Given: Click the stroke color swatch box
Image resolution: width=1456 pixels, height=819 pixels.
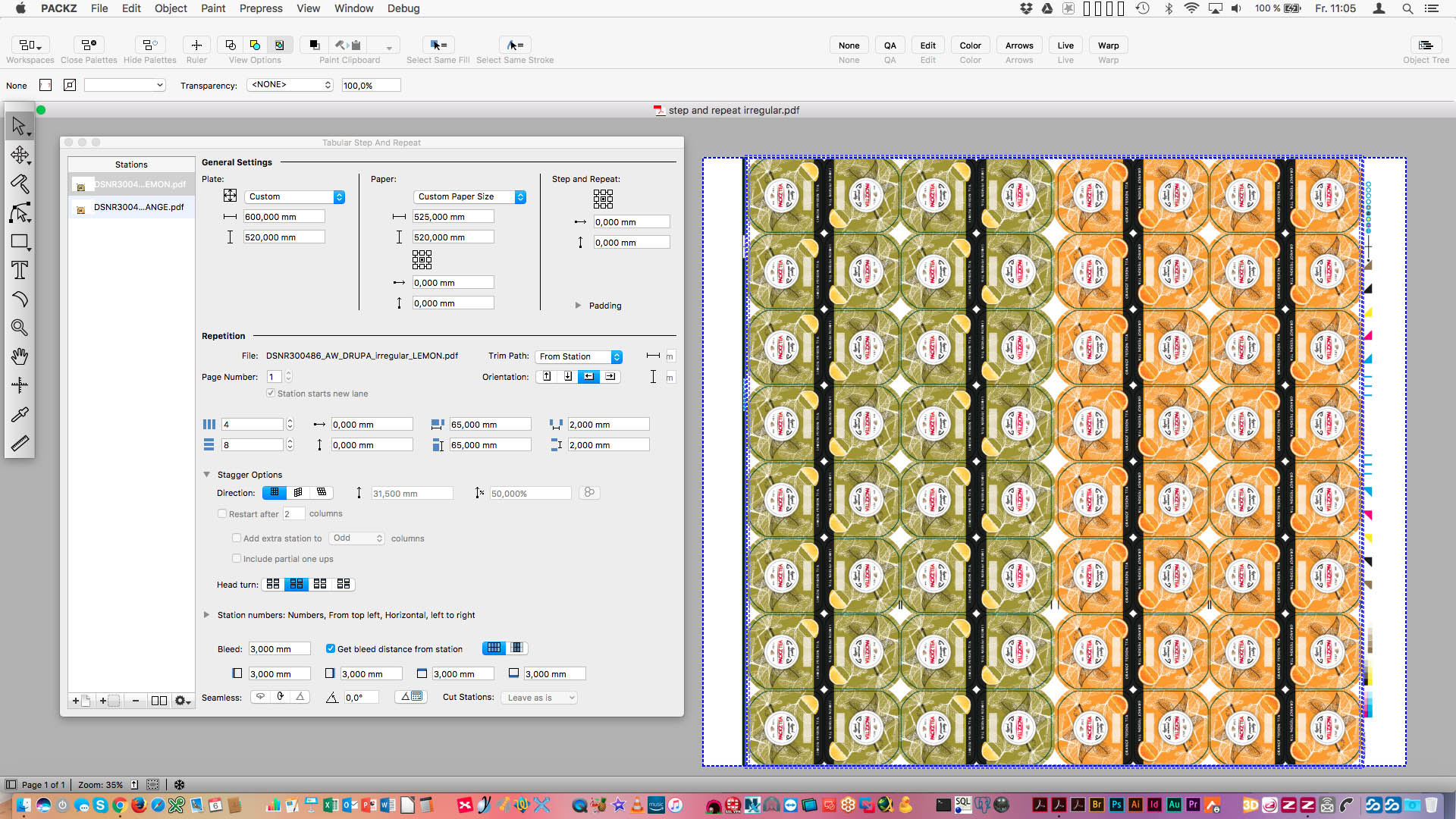Looking at the screenshot, I should pos(70,85).
